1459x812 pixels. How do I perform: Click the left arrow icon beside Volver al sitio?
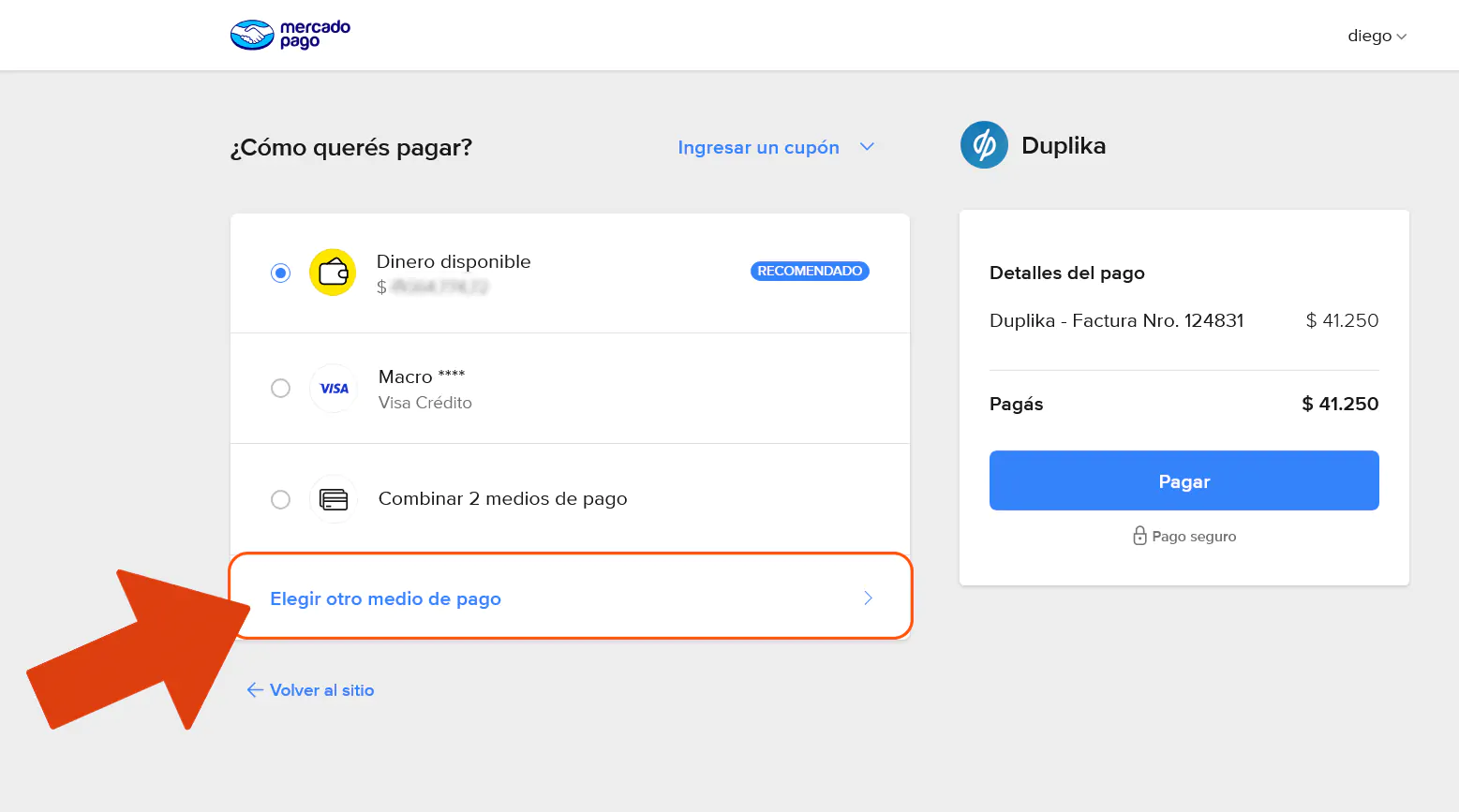(x=254, y=689)
